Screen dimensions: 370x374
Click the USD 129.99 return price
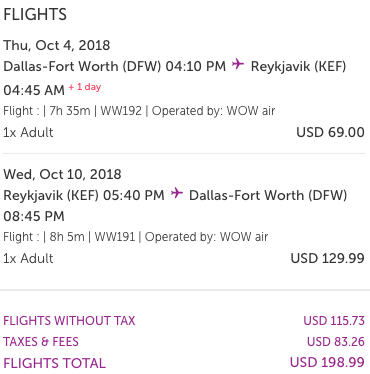327,258
